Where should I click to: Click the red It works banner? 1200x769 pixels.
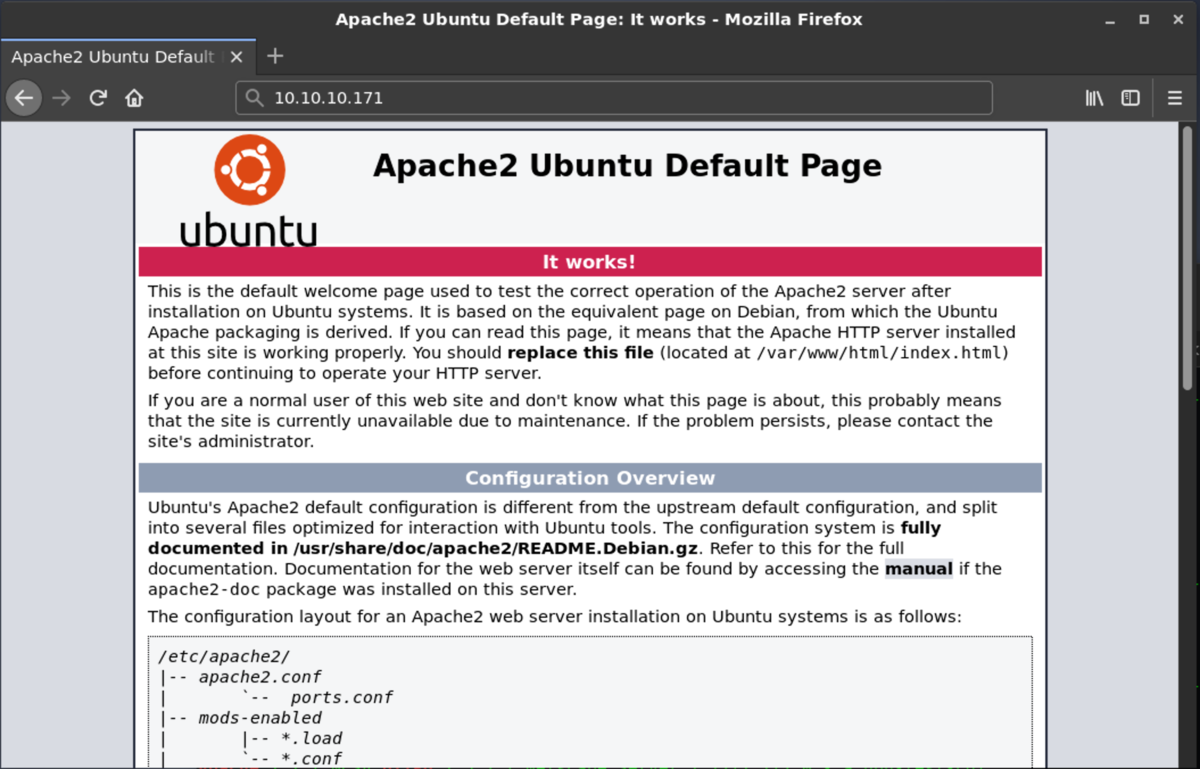pos(589,261)
